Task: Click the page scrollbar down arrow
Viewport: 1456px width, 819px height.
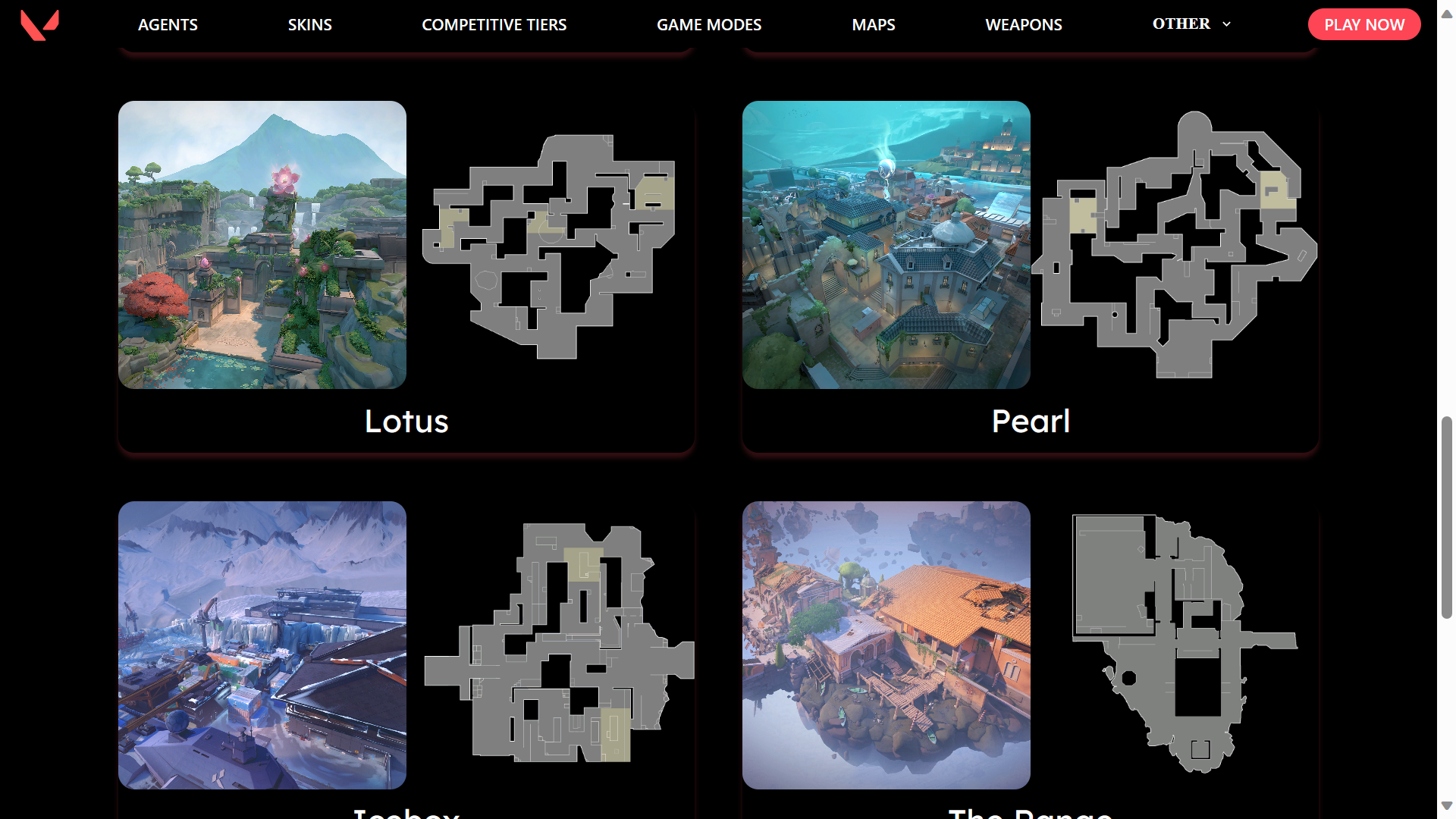Action: [1446, 806]
